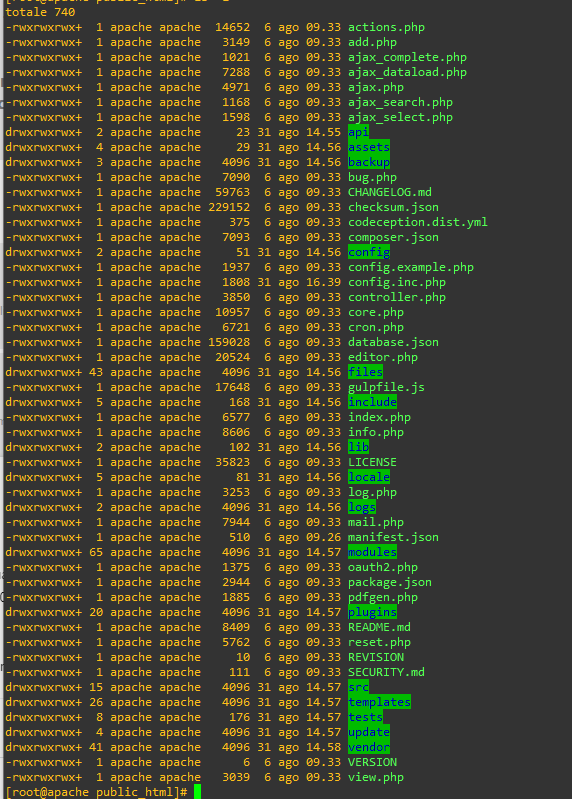Screen dimensions: 572x799
Task: Select the vendor directory entry
Action: coord(369,748)
